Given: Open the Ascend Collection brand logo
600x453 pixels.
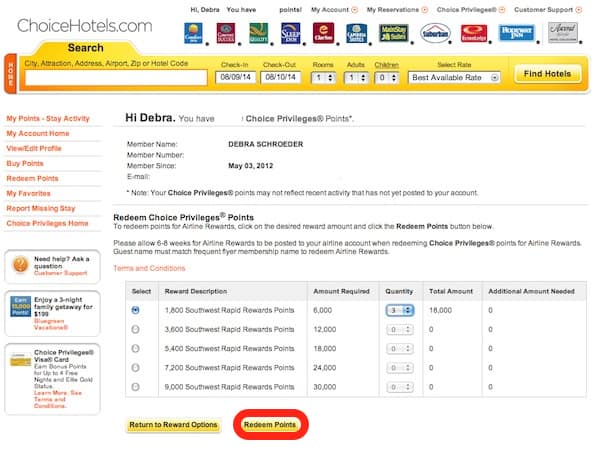Looking at the screenshot, I should pyautogui.click(x=562, y=33).
